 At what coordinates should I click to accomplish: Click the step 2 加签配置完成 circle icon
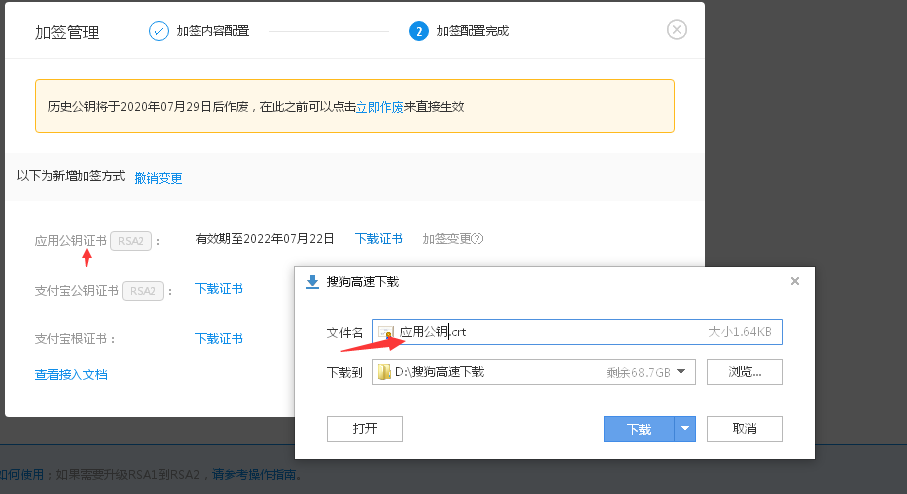(x=419, y=31)
